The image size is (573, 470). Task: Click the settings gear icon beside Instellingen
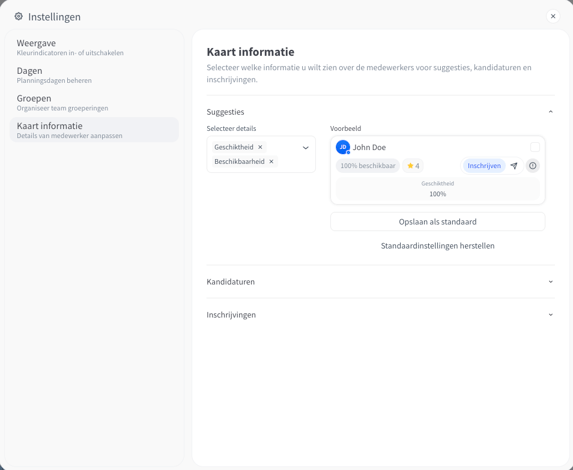[18, 16]
